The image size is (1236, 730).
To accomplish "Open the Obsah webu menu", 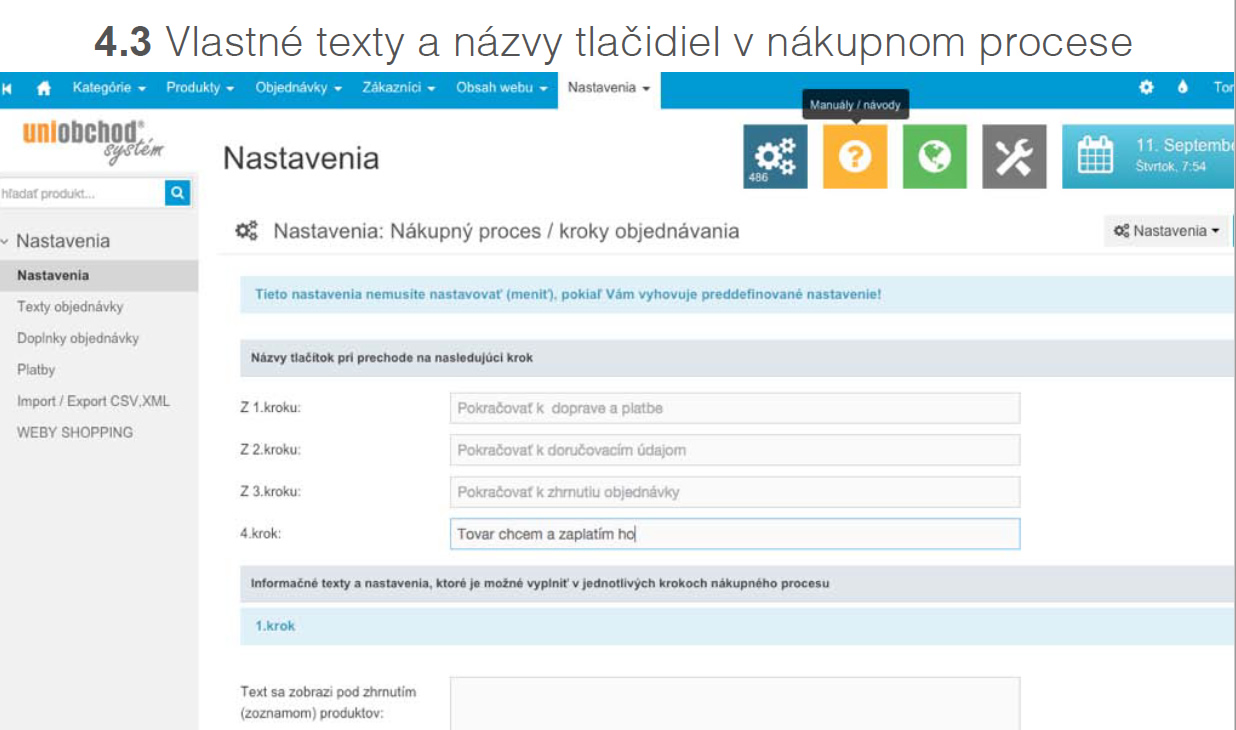I will click(501, 88).
